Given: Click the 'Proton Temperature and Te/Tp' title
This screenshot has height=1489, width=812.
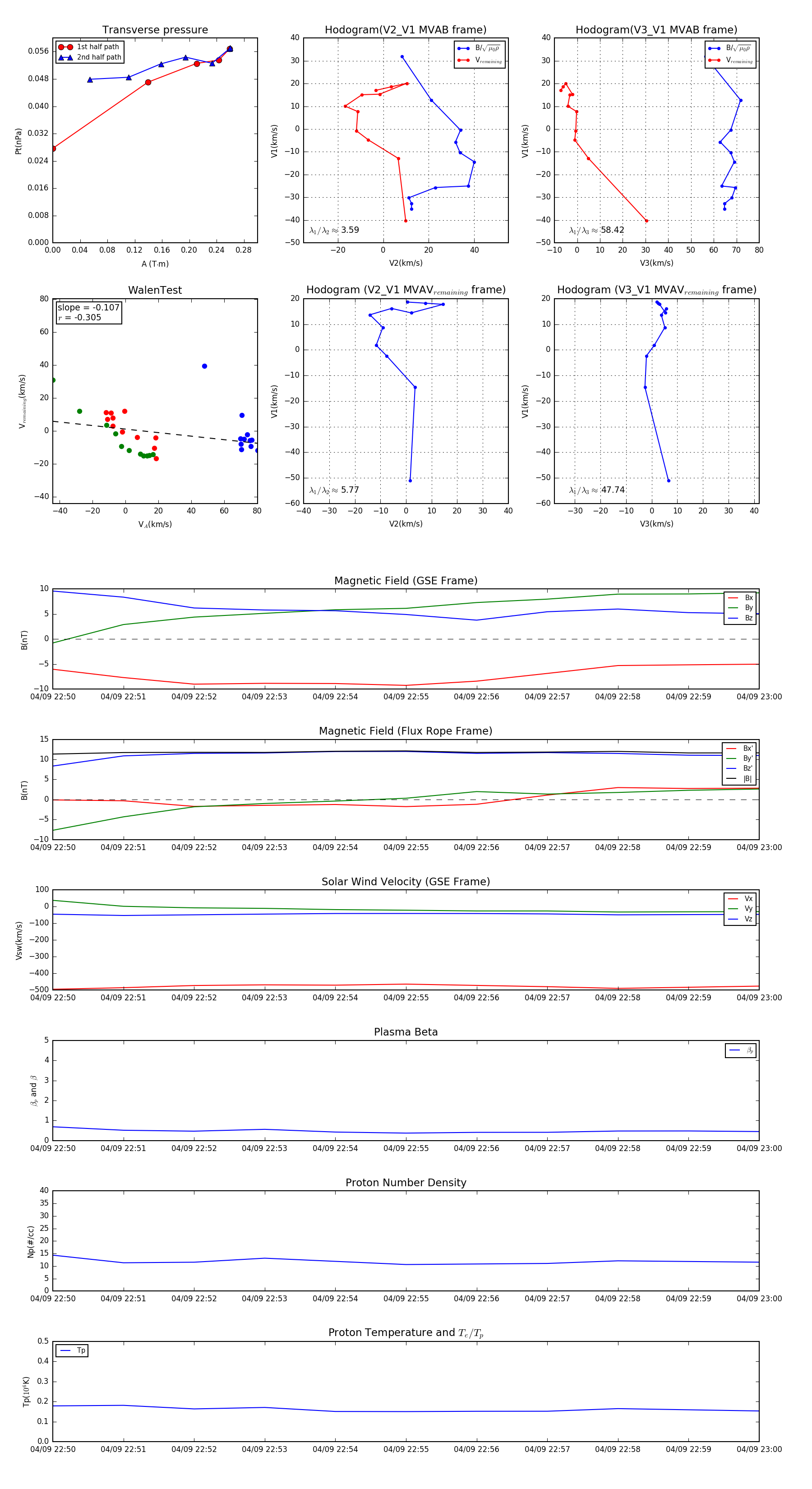Looking at the screenshot, I should click(x=406, y=1333).
